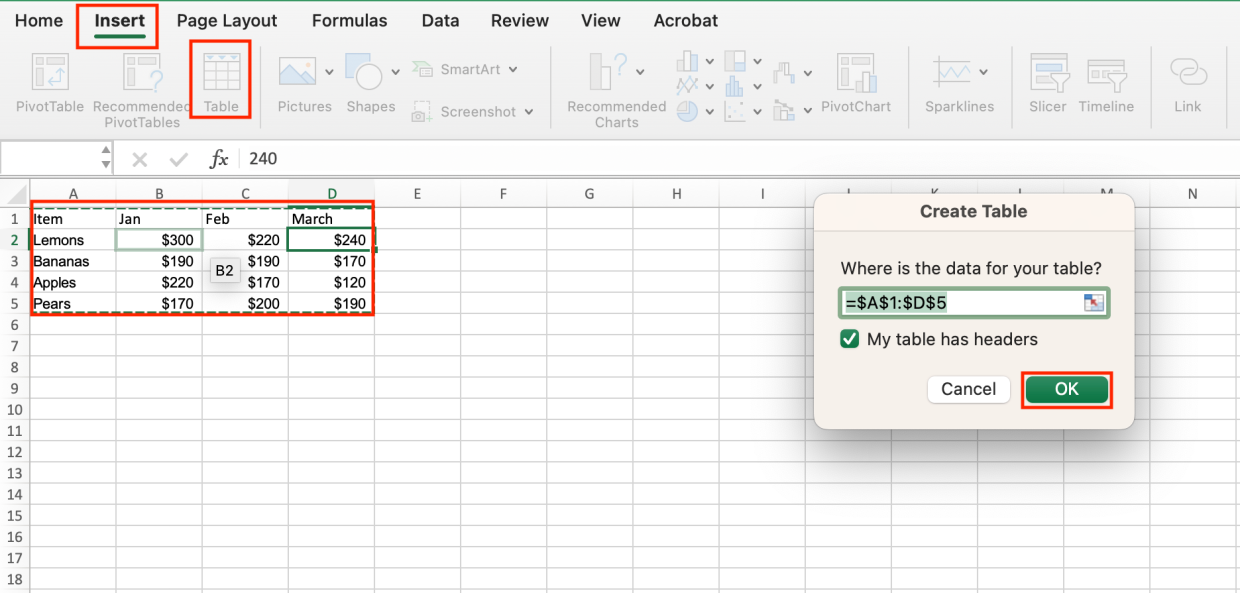Click the PivotChart icon

click(x=855, y=73)
